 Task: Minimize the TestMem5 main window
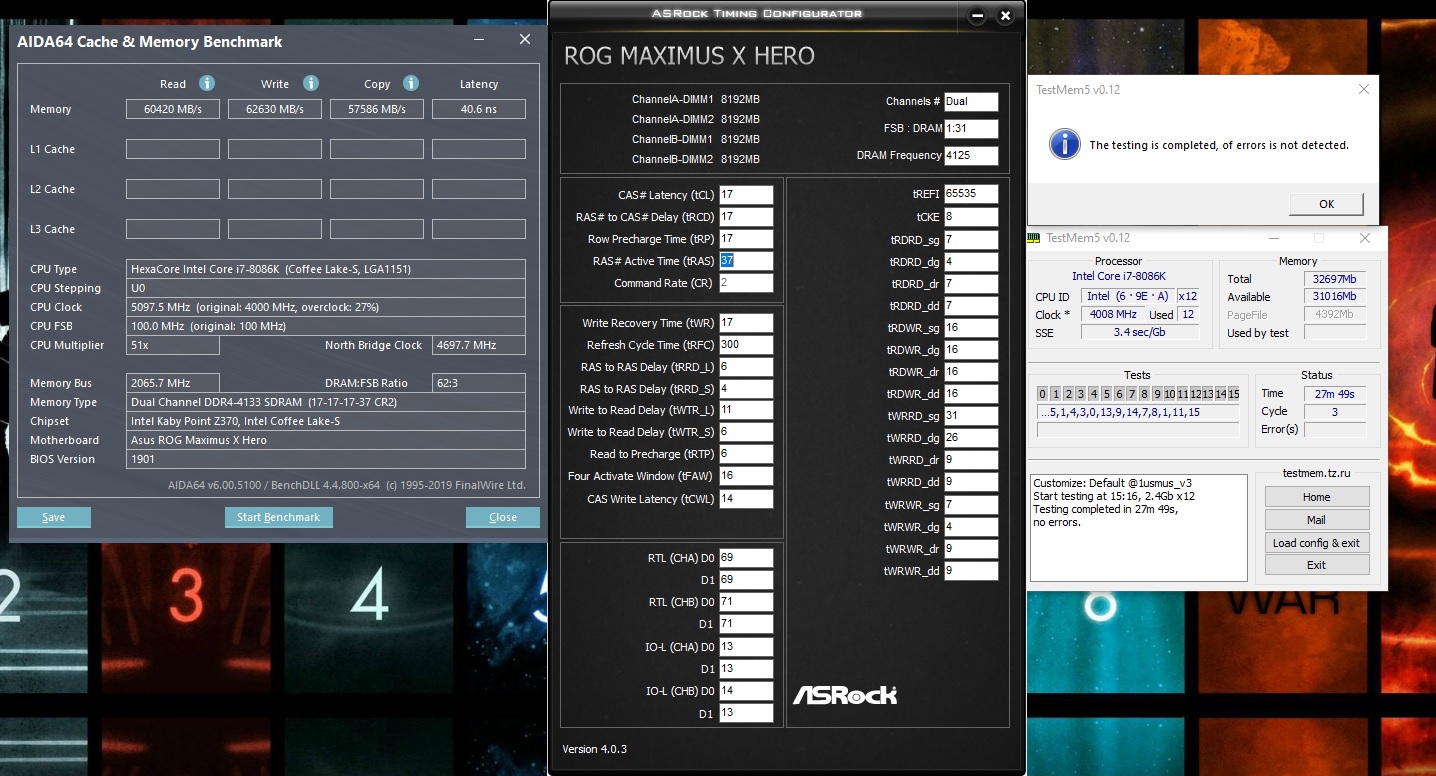pyautogui.click(x=1274, y=238)
